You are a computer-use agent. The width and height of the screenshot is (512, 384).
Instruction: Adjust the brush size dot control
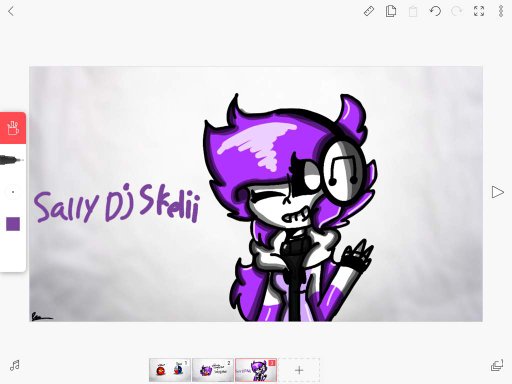click(x=13, y=192)
